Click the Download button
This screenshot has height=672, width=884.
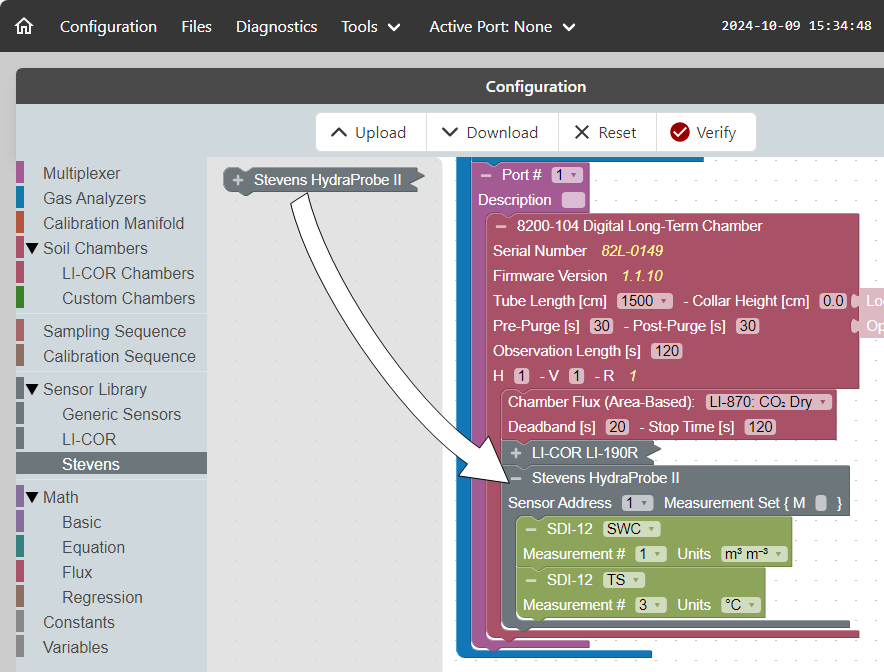pyautogui.click(x=492, y=132)
